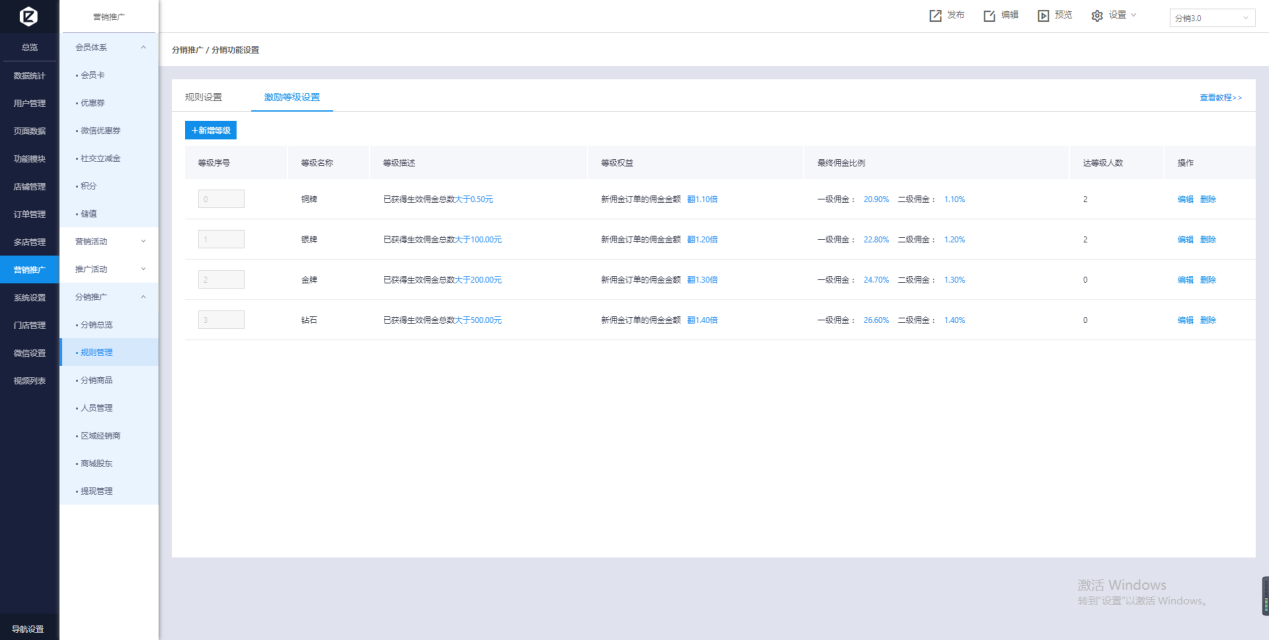This screenshot has height=640, width=1269.
Task: Open the 分销3.0 dropdown selector
Action: click(1212, 18)
